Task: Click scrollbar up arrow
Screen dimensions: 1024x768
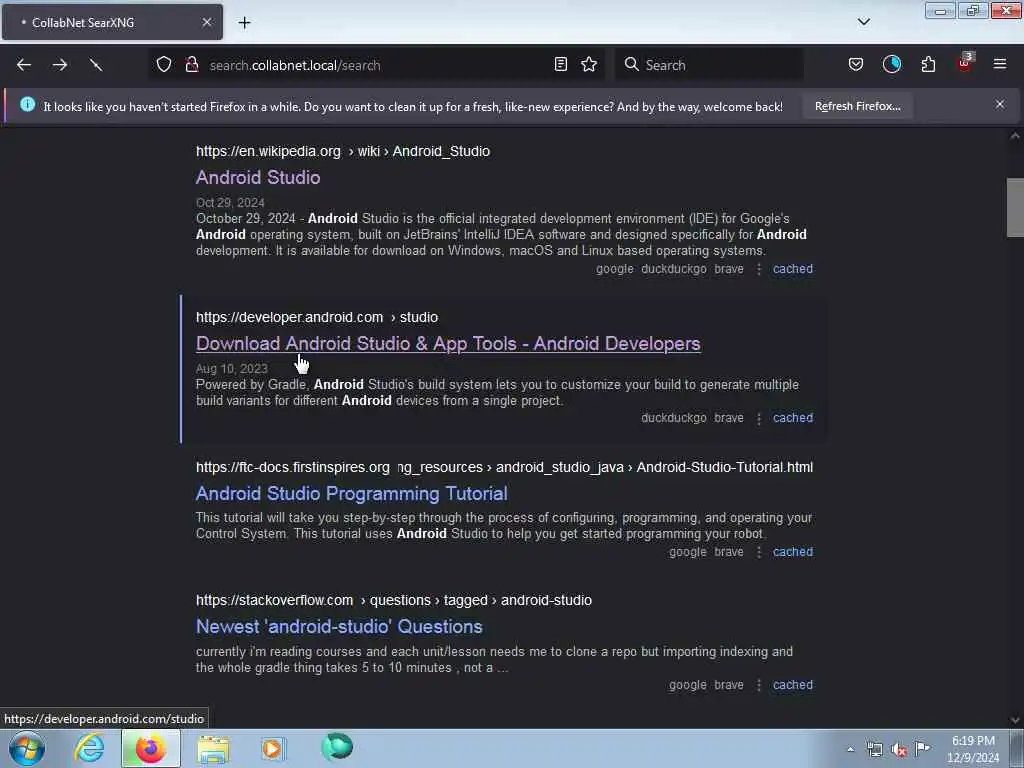Action: 1015,136
